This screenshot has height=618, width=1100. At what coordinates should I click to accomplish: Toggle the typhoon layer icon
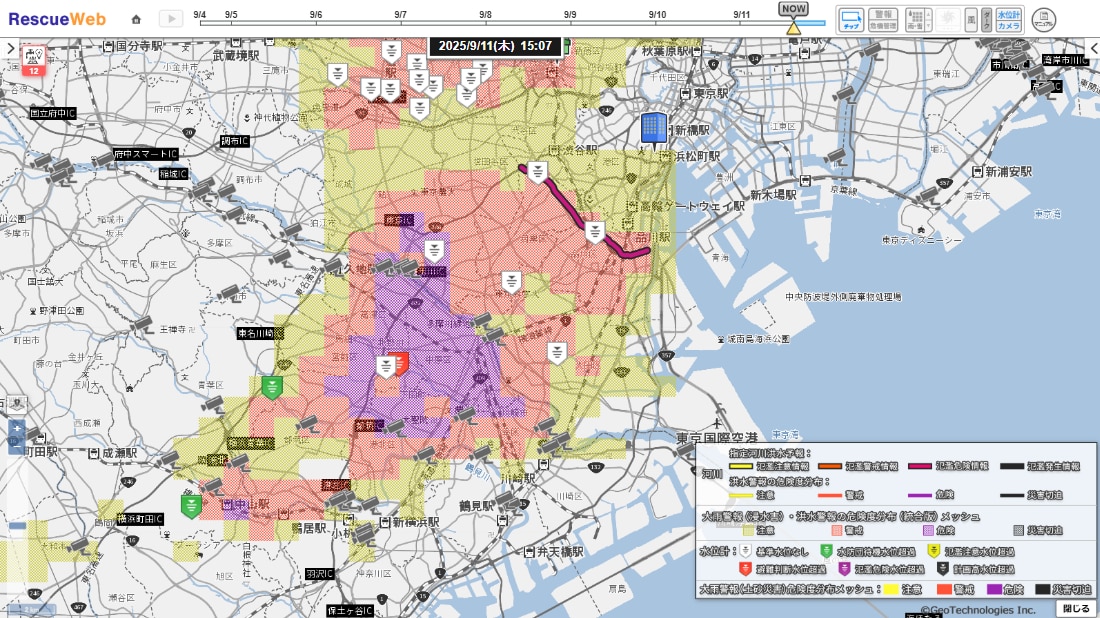(x=948, y=19)
